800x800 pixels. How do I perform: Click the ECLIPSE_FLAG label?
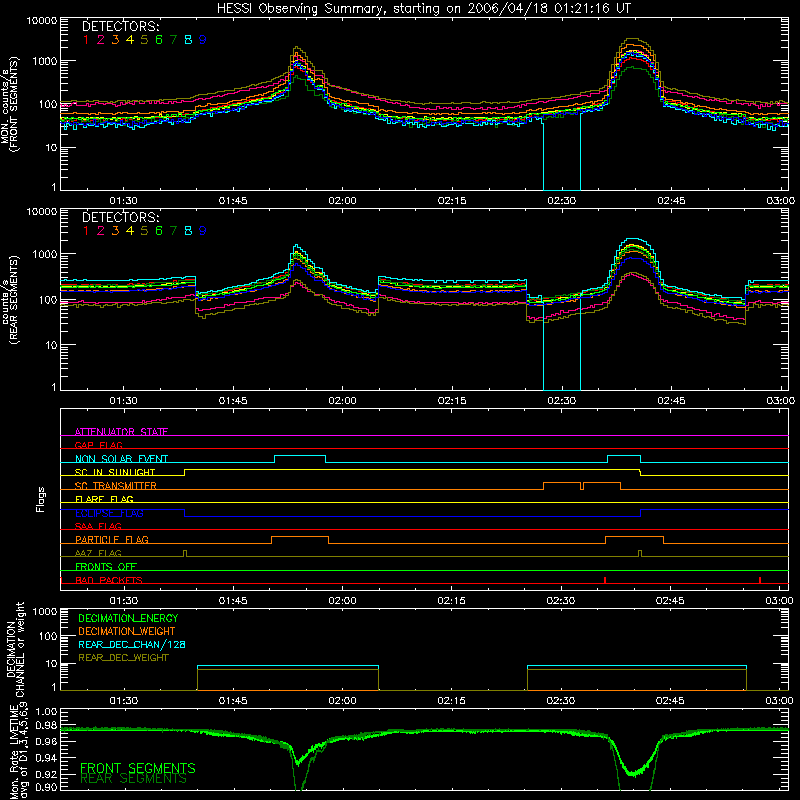[109, 513]
